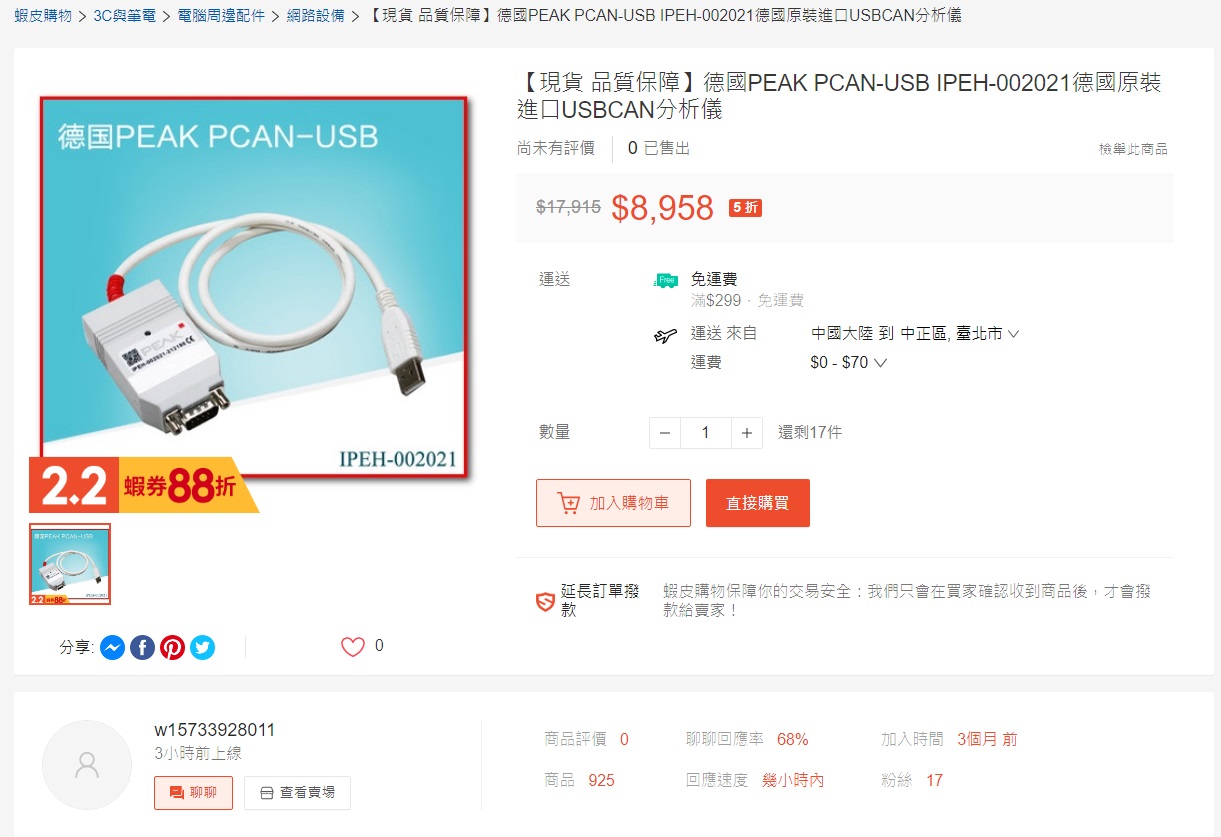The width and height of the screenshot is (1221, 837).
Task: Share the product on Facebook icon
Action: [142, 648]
